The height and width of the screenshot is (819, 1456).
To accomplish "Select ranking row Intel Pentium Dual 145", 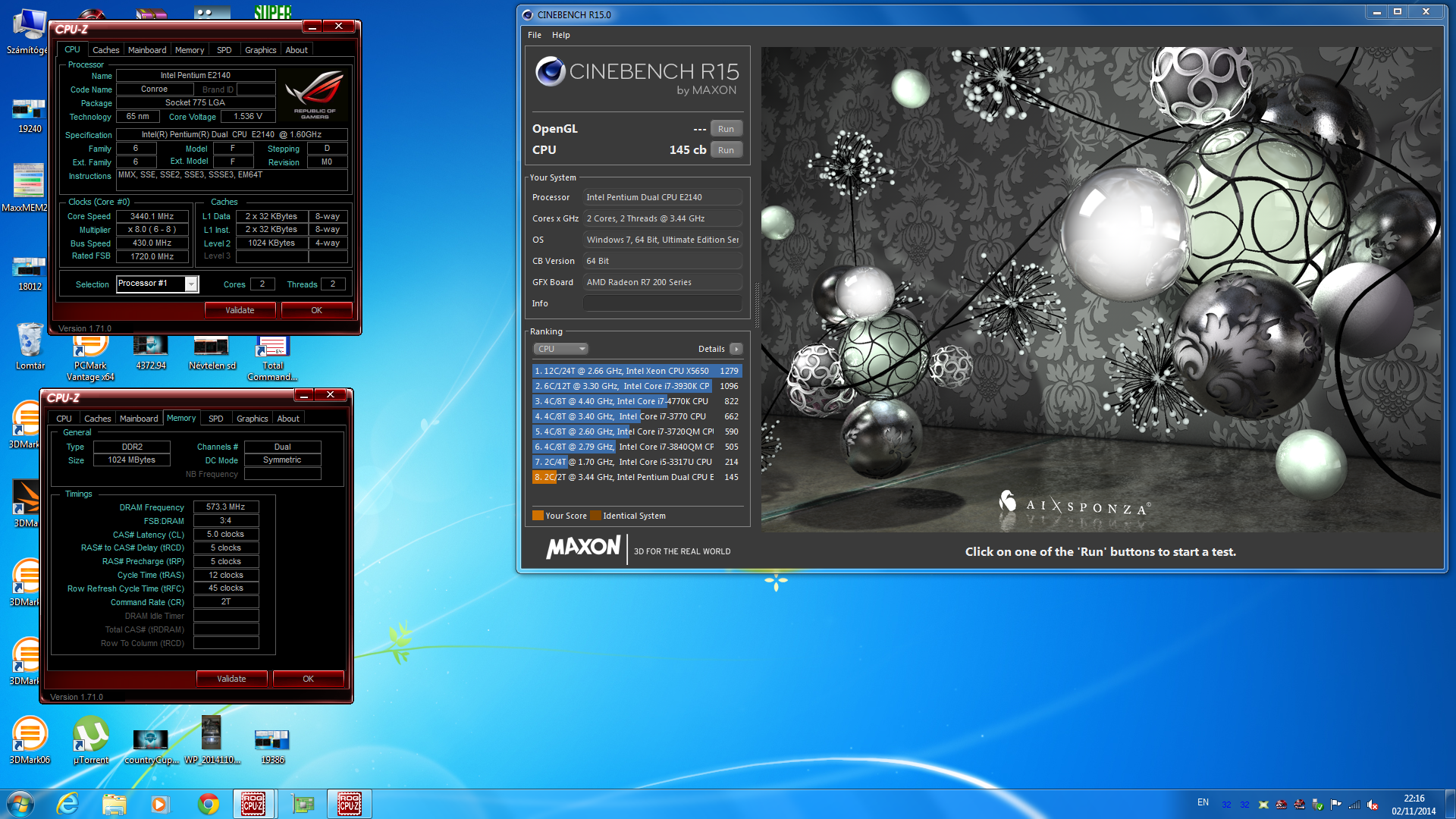I will click(x=637, y=477).
